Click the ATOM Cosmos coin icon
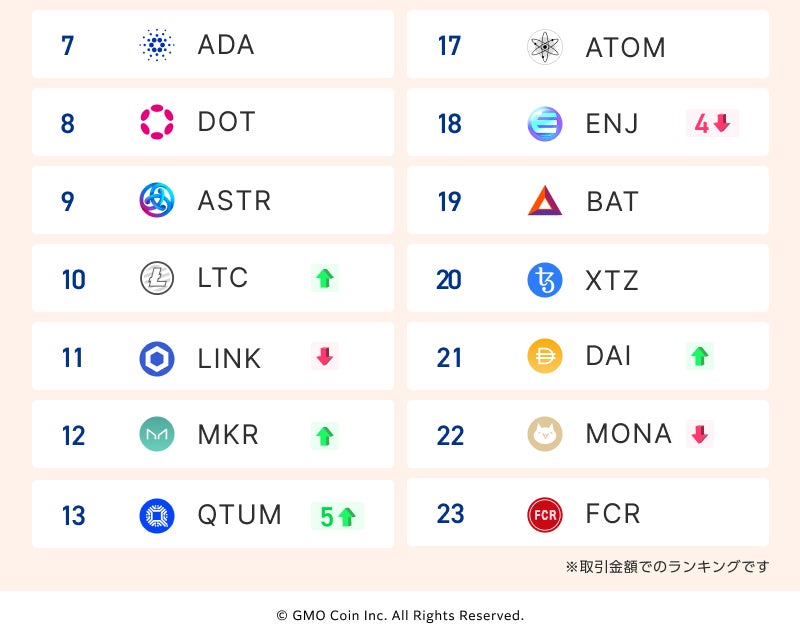800x638 pixels. pos(545,46)
